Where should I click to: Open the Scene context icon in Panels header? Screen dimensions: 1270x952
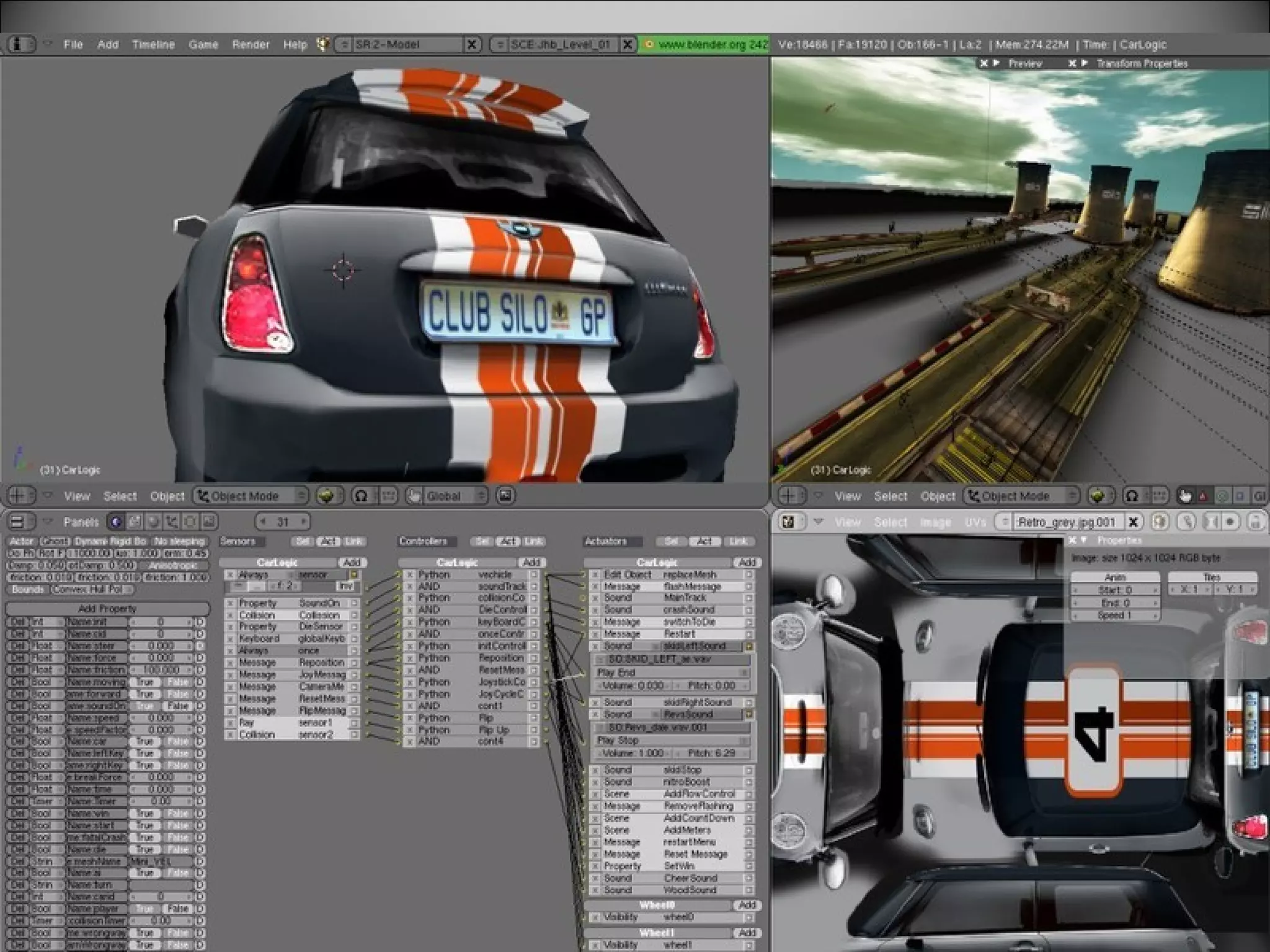pyautogui.click(x=209, y=522)
